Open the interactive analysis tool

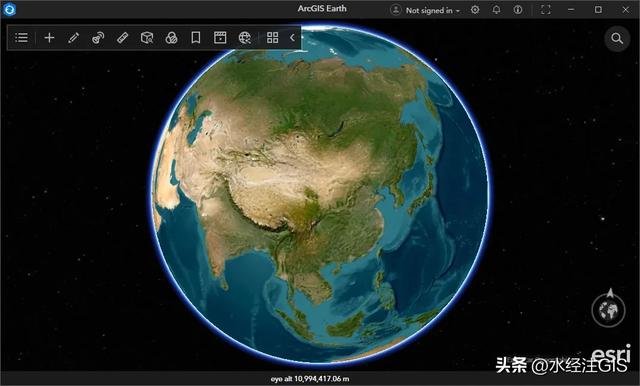pyautogui.click(x=98, y=38)
